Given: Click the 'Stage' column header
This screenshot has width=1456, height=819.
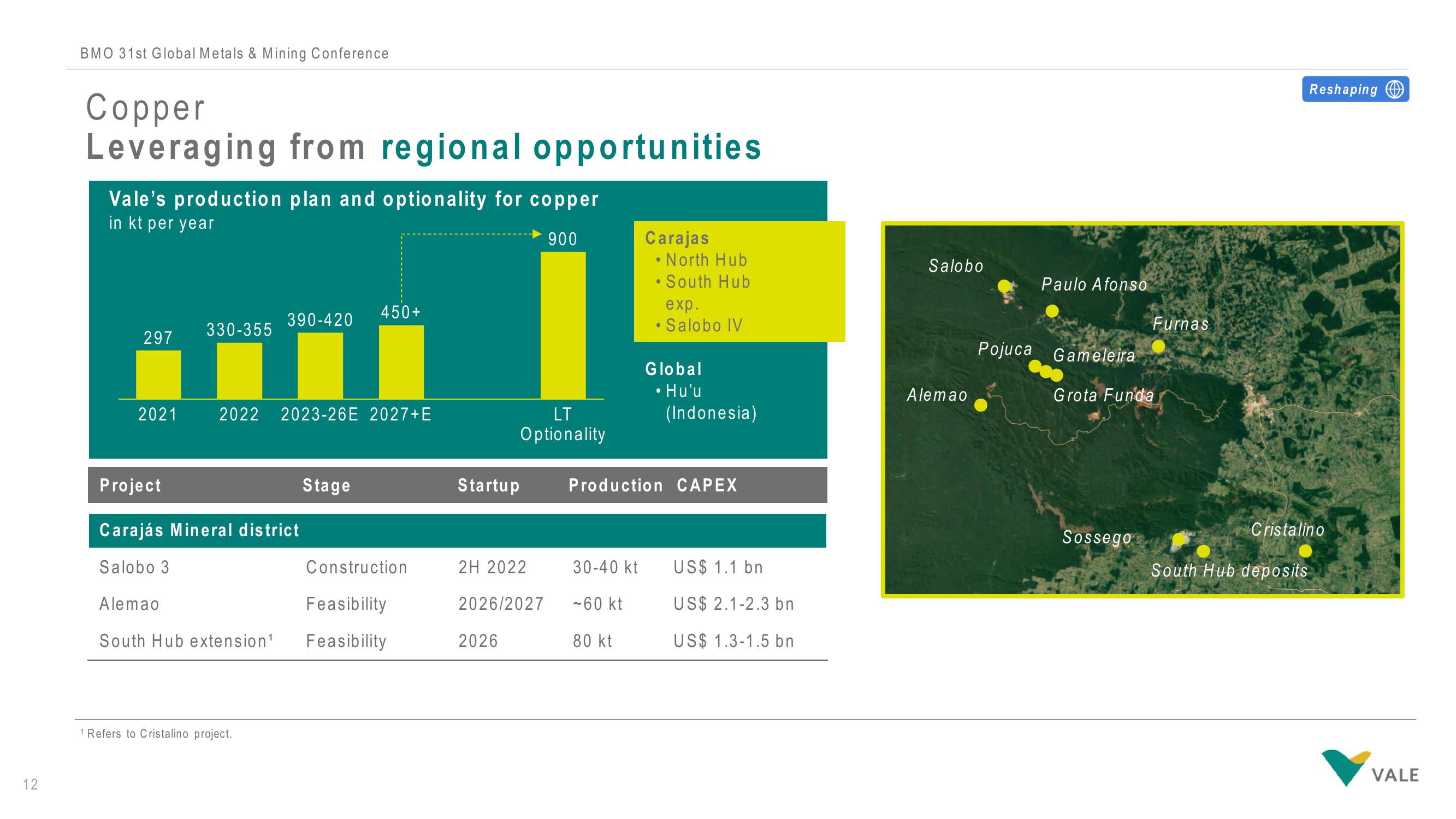Looking at the screenshot, I should [327, 485].
